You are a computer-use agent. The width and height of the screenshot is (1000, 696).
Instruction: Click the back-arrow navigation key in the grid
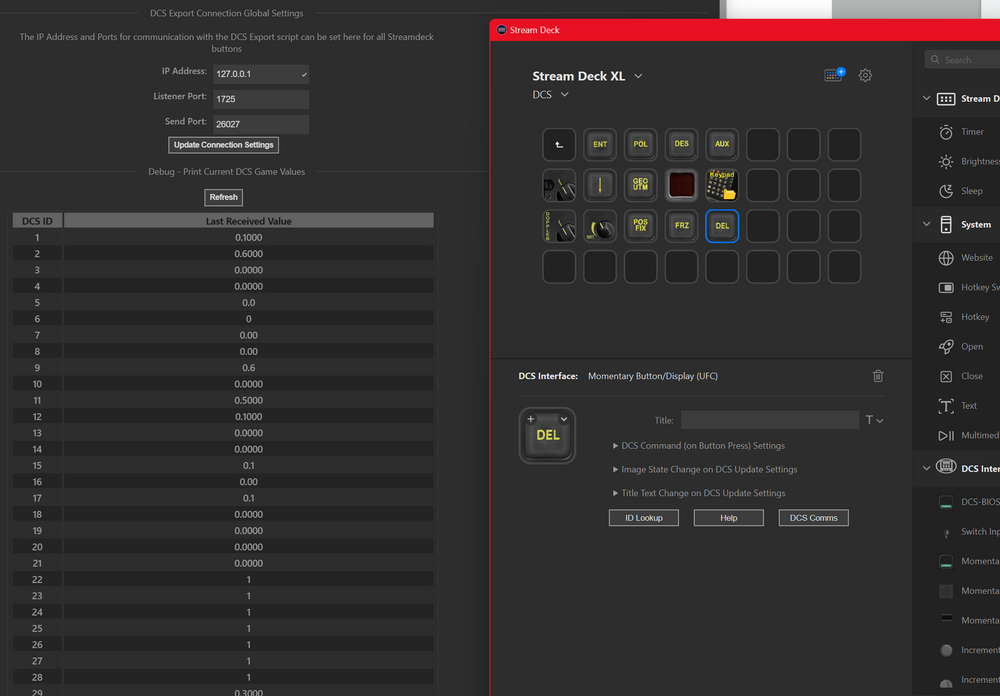click(x=559, y=144)
